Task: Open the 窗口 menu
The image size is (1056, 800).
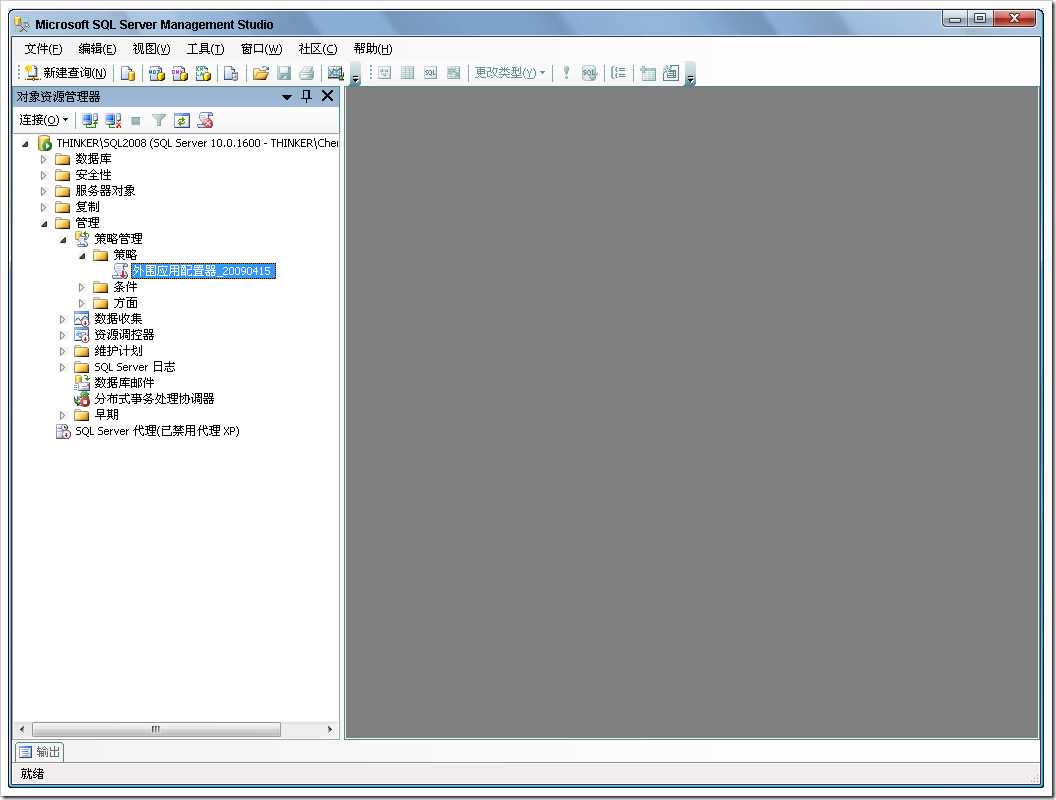Action: pyautogui.click(x=261, y=48)
